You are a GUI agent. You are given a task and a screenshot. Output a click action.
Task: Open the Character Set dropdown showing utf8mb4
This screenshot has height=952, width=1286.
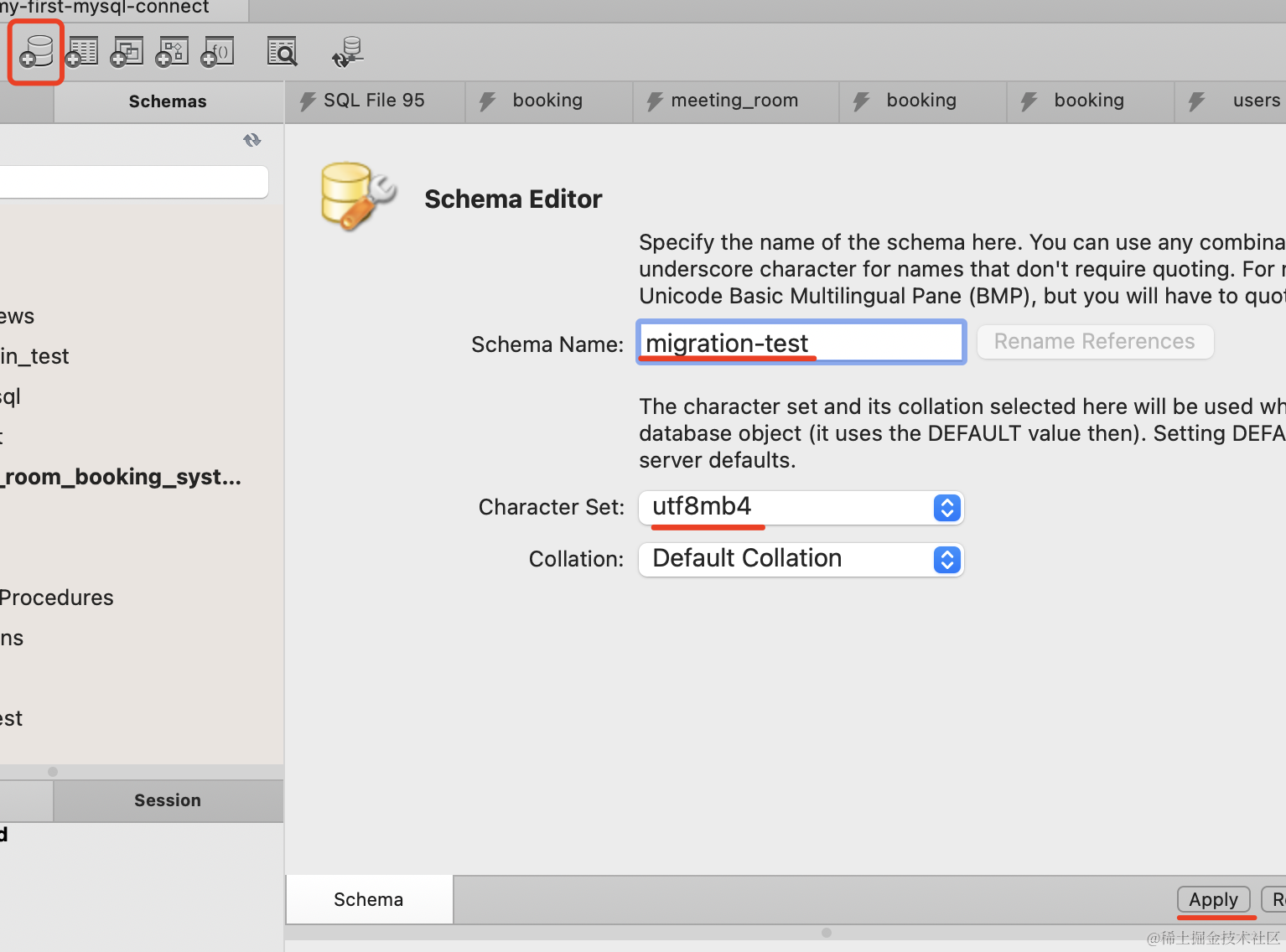click(x=801, y=508)
